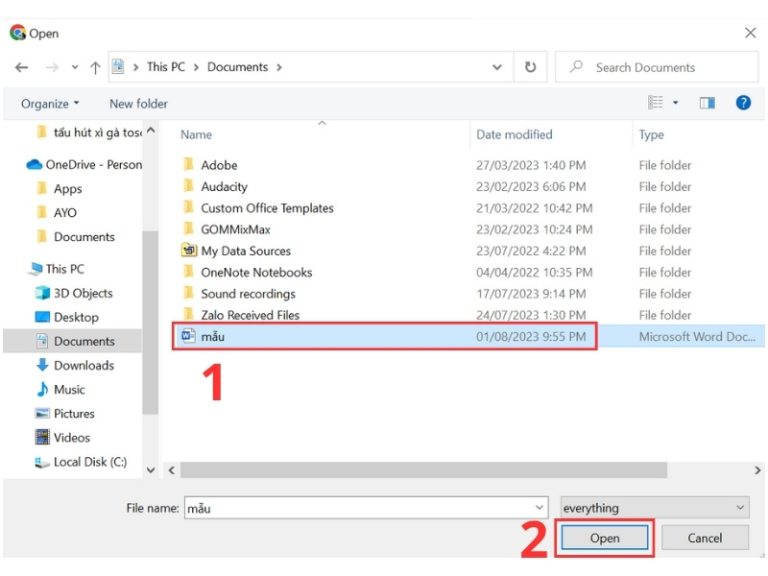This screenshot has width=768, height=576.
Task: Select This PC in the address path
Action: coord(166,67)
